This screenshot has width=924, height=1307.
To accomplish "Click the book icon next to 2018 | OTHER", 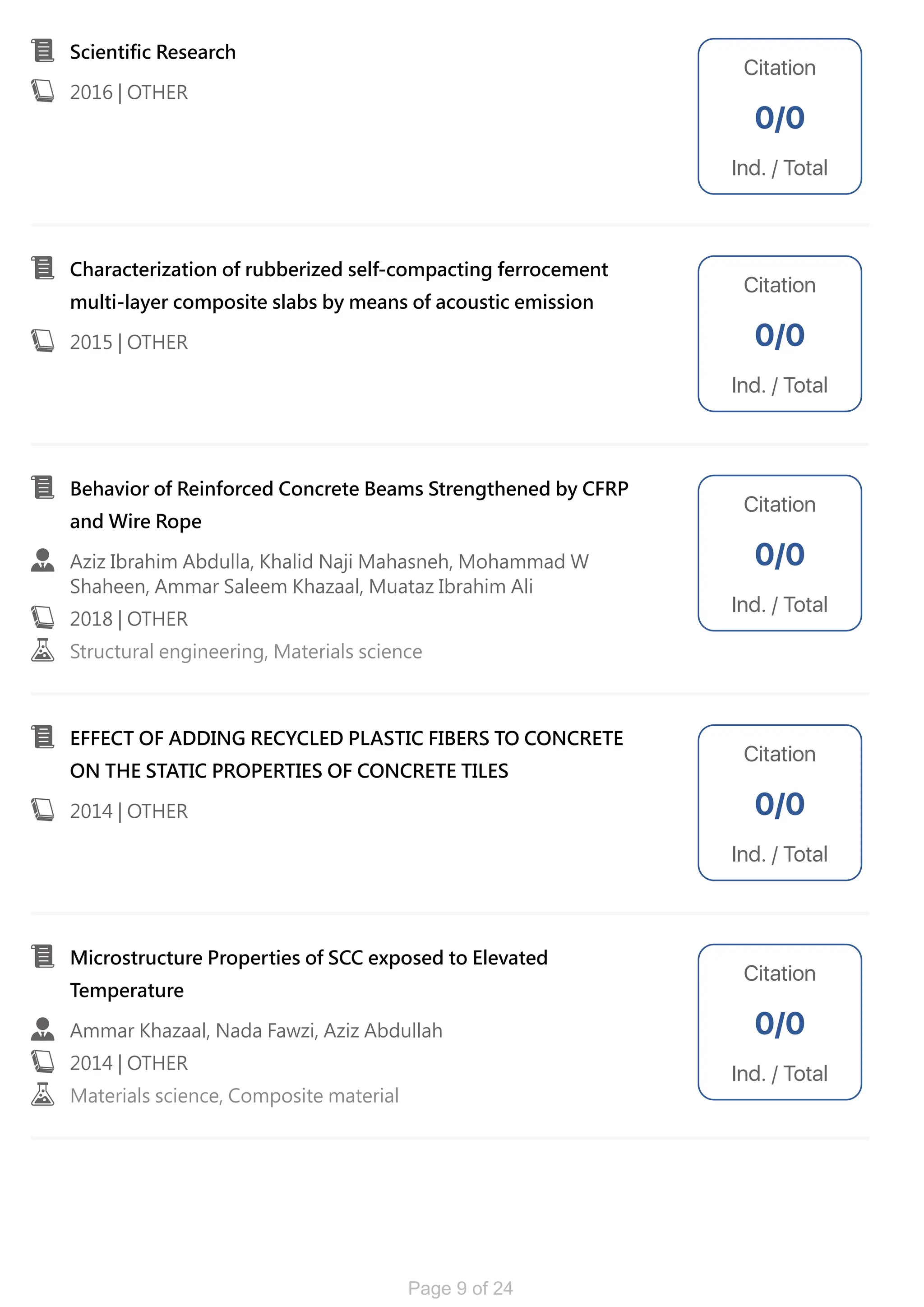I will [43, 618].
